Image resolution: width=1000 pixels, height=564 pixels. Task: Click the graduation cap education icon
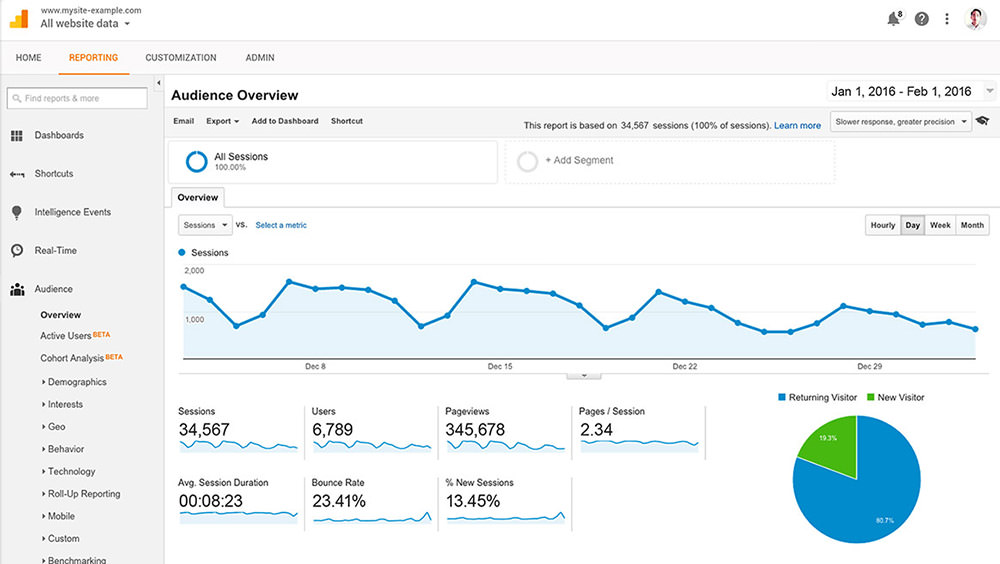pyautogui.click(x=982, y=121)
